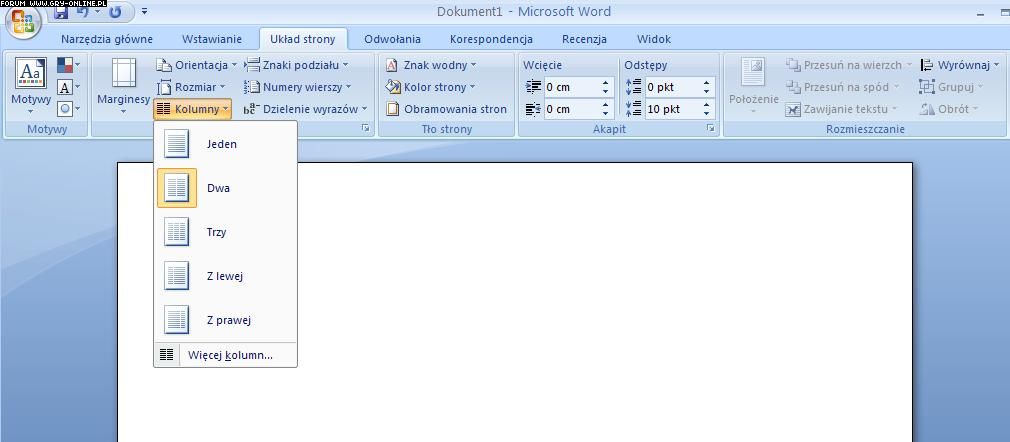Open Kolor strony page color menu
Image resolution: width=1010 pixels, height=442 pixels.
430,87
